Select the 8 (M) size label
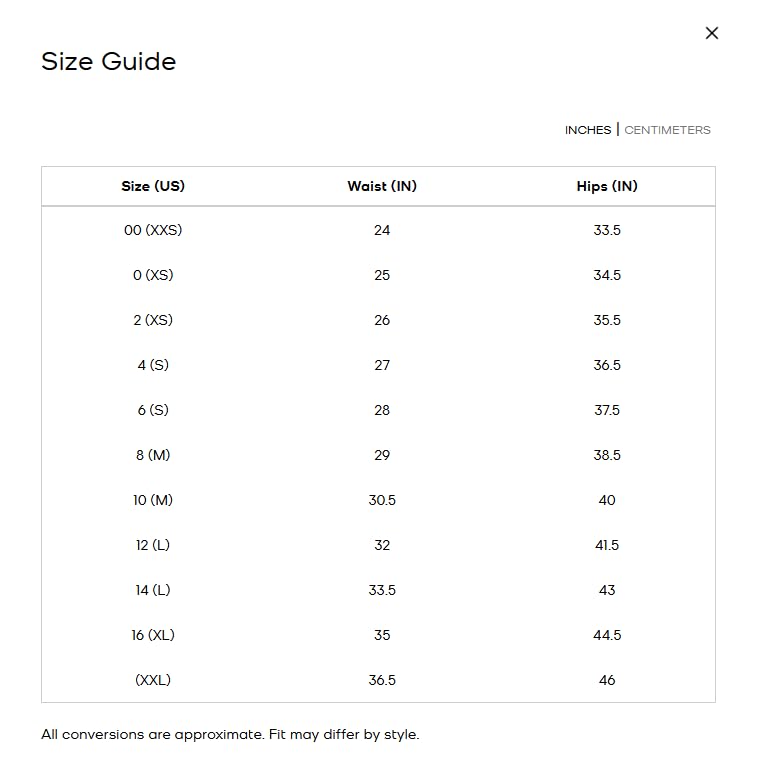This screenshot has height=759, width=761. (x=153, y=455)
